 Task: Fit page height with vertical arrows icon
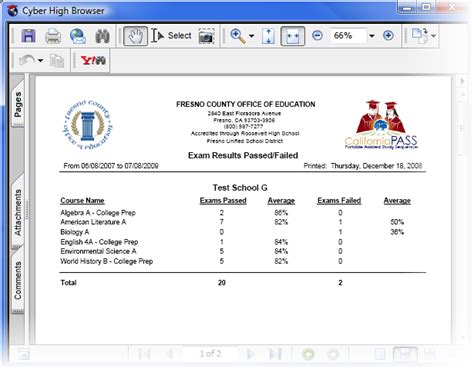pos(268,36)
